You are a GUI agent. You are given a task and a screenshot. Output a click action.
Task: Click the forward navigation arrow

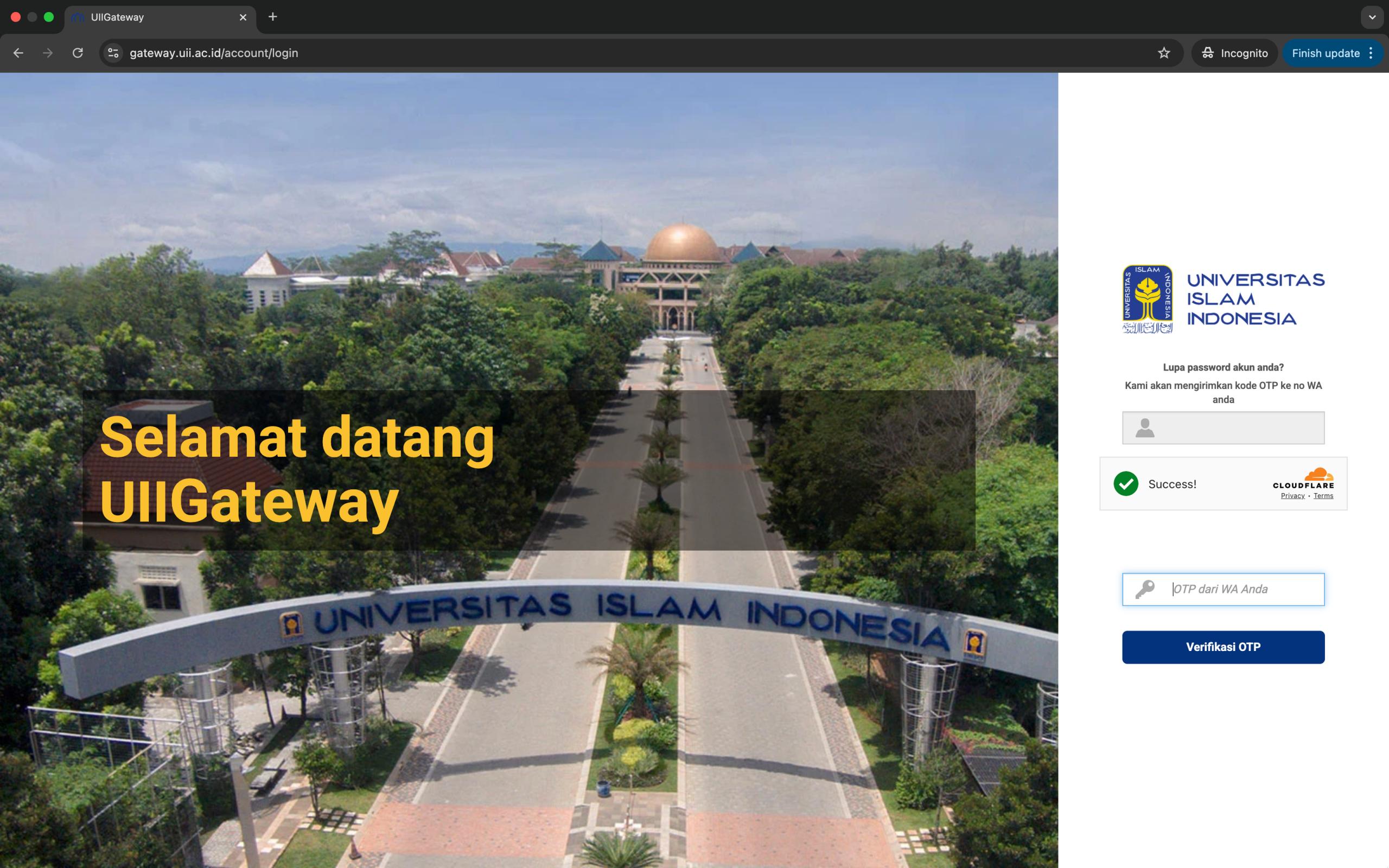tap(48, 53)
